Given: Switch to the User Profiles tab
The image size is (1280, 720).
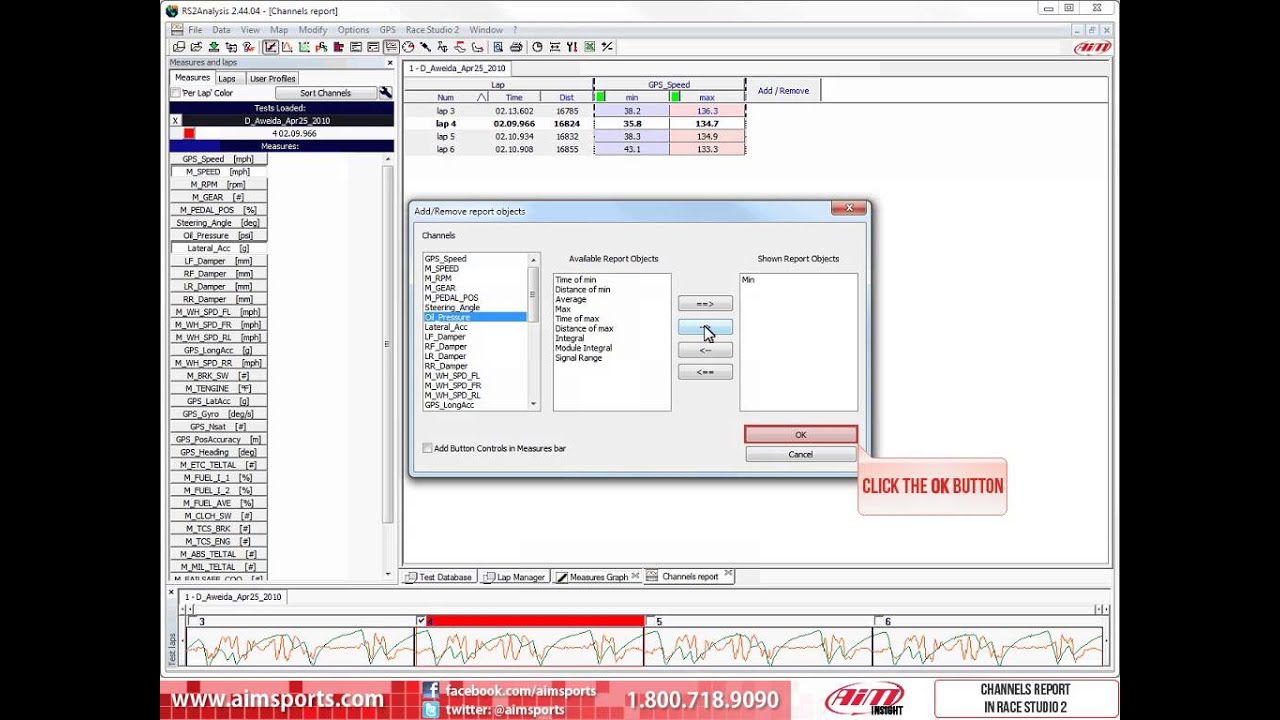Looking at the screenshot, I should tap(273, 78).
